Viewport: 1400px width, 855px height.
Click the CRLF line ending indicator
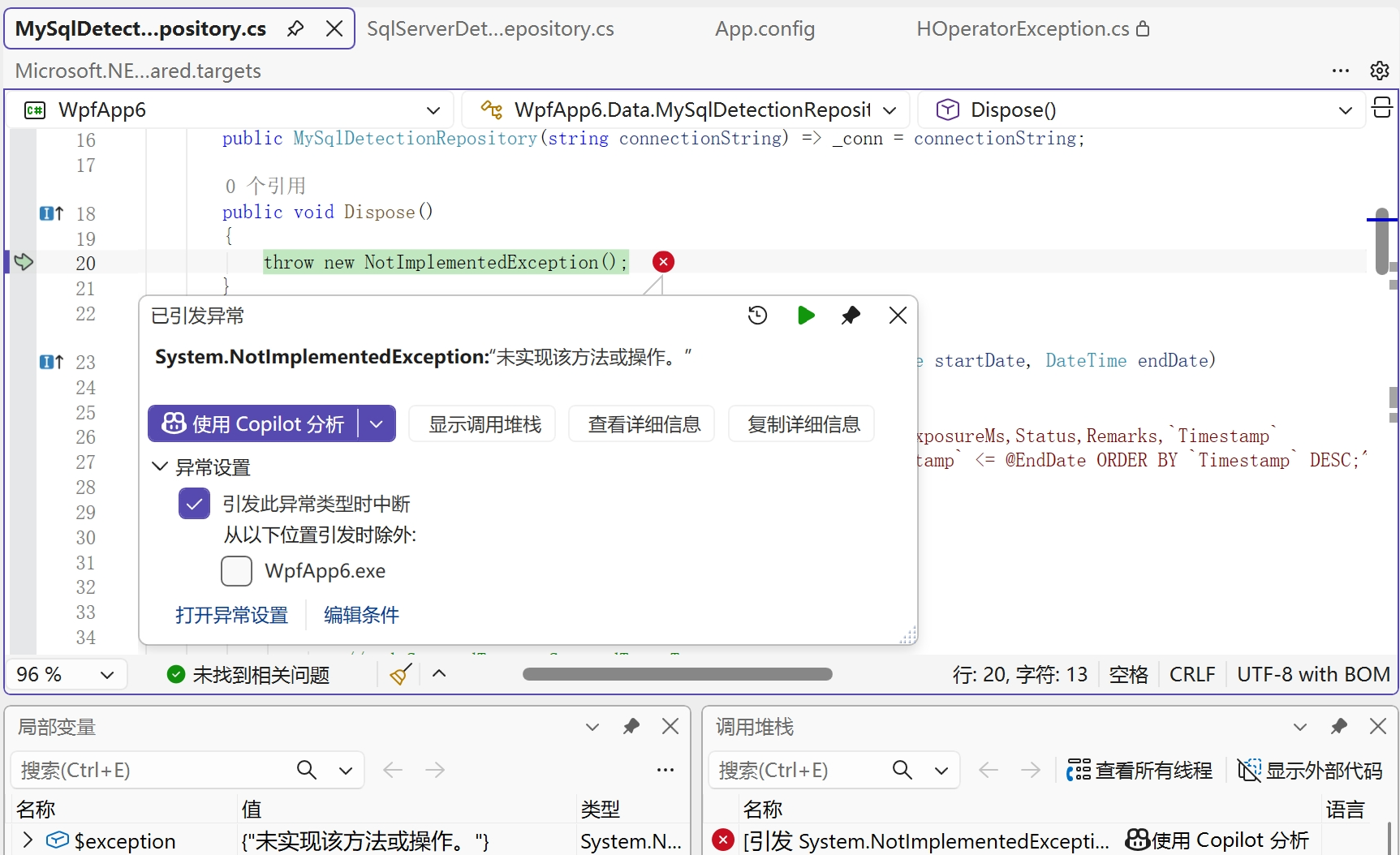[1191, 675]
